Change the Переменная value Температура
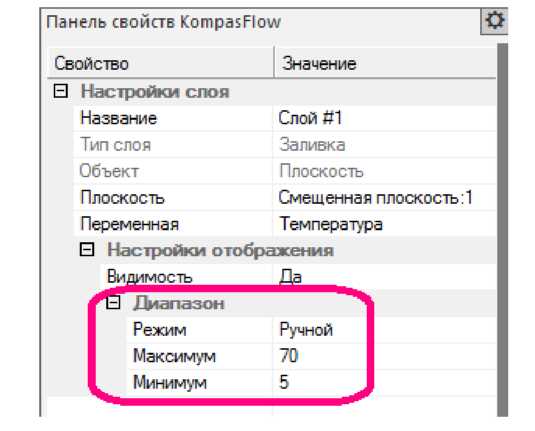 click(x=384, y=224)
